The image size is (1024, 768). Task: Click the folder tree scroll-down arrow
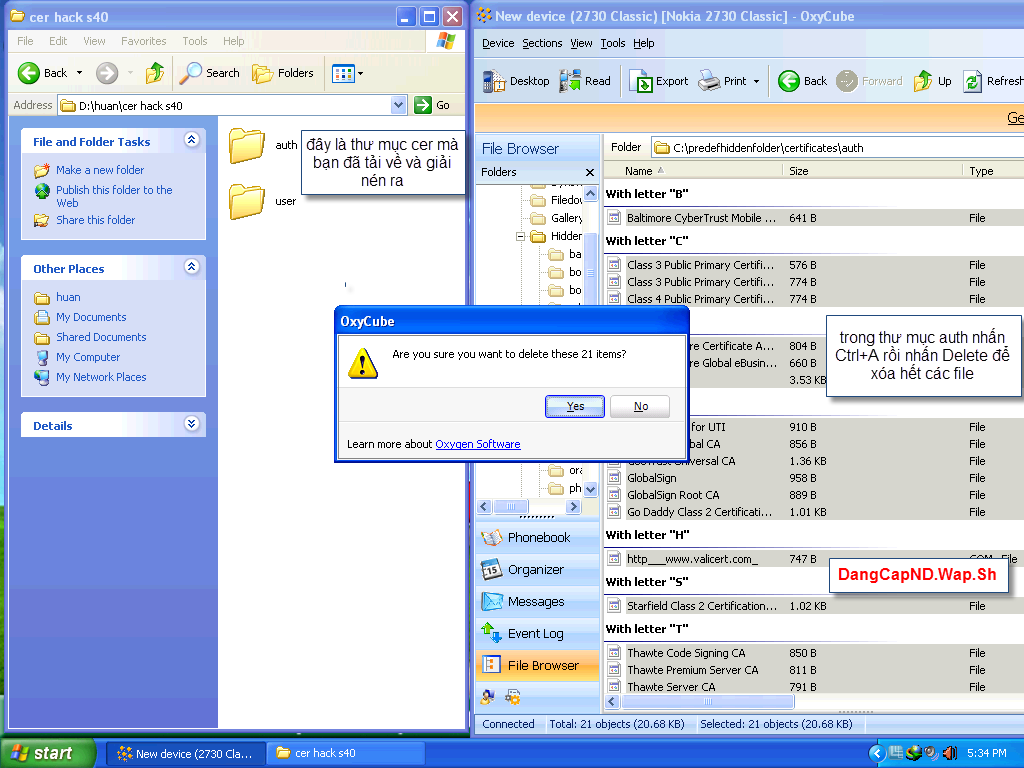[590, 488]
